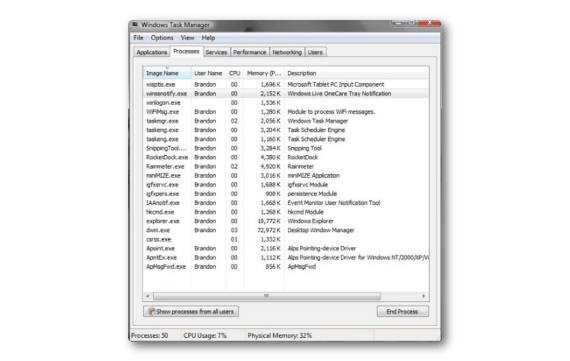Select taskeng.exe using 3,204 K memory
The image size is (570, 361).
(x=286, y=130)
